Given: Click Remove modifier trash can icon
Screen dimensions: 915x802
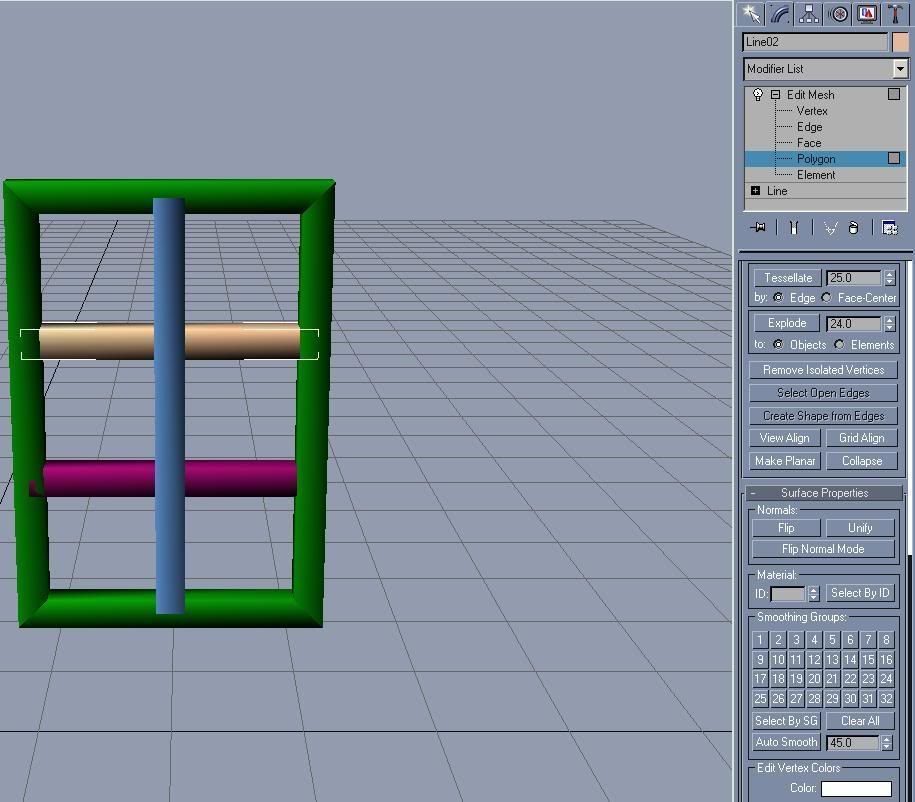Looking at the screenshot, I should click(x=853, y=228).
